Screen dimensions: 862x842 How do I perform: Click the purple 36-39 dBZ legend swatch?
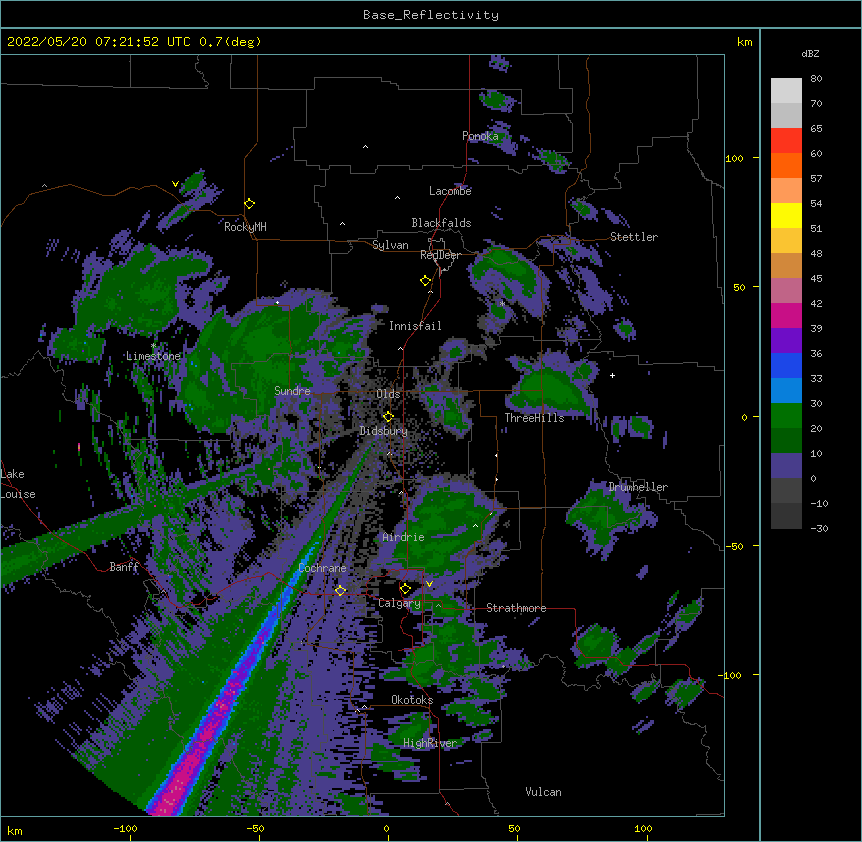[x=786, y=341]
